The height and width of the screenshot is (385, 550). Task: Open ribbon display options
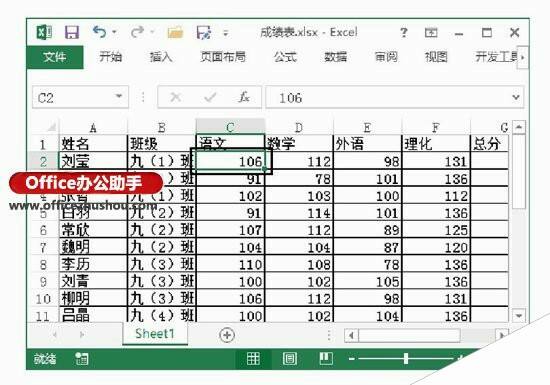coord(431,33)
